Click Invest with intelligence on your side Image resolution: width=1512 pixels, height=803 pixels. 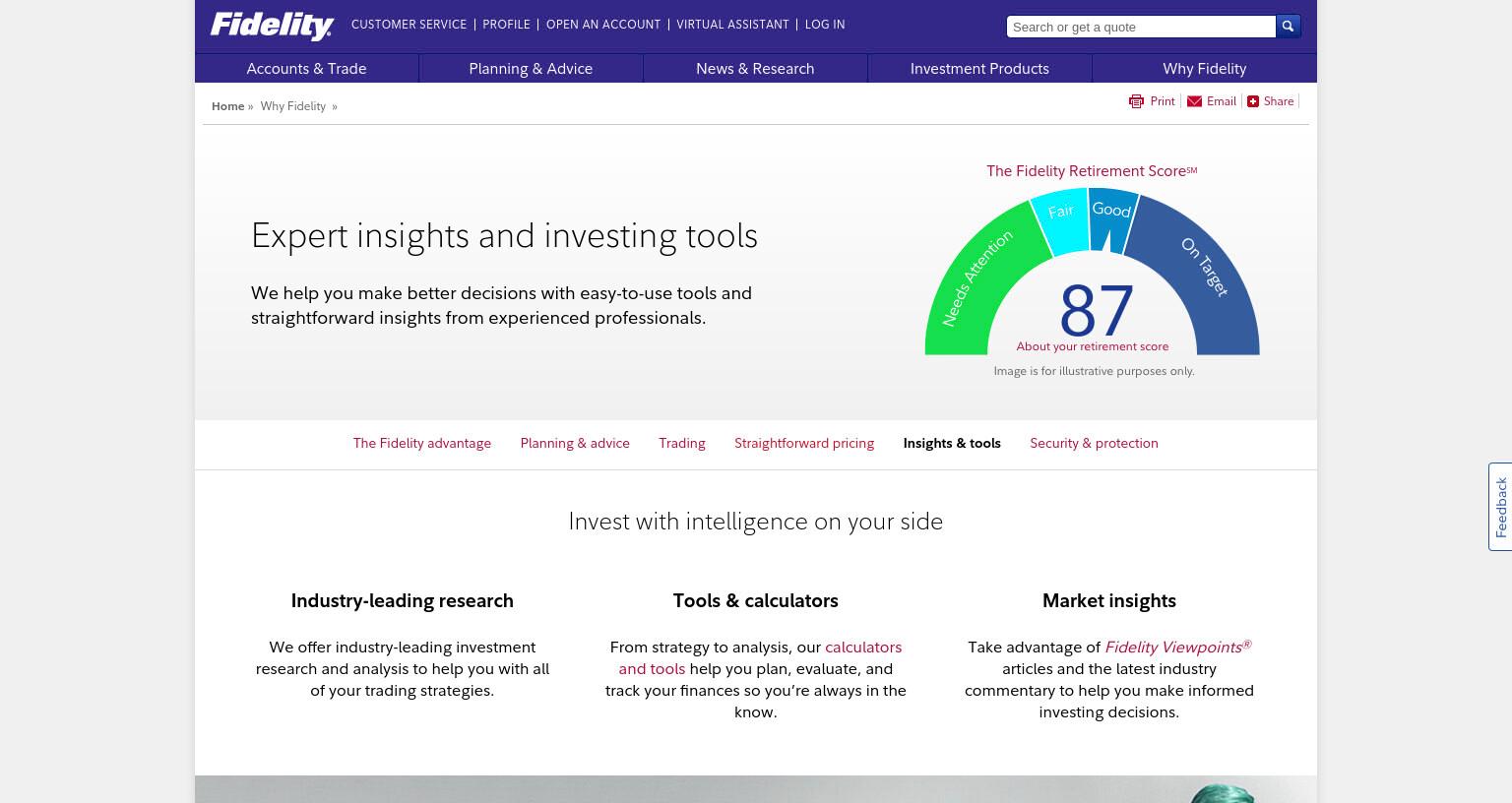click(755, 522)
